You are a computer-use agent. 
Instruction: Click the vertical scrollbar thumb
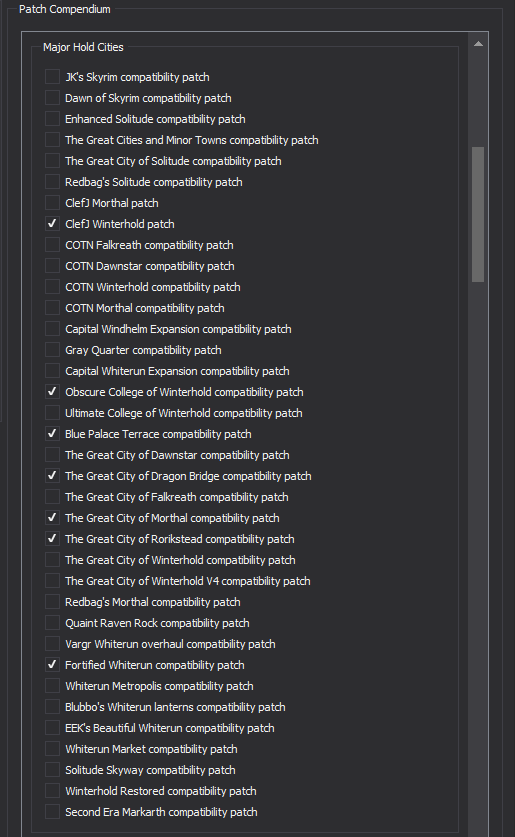pos(478,214)
